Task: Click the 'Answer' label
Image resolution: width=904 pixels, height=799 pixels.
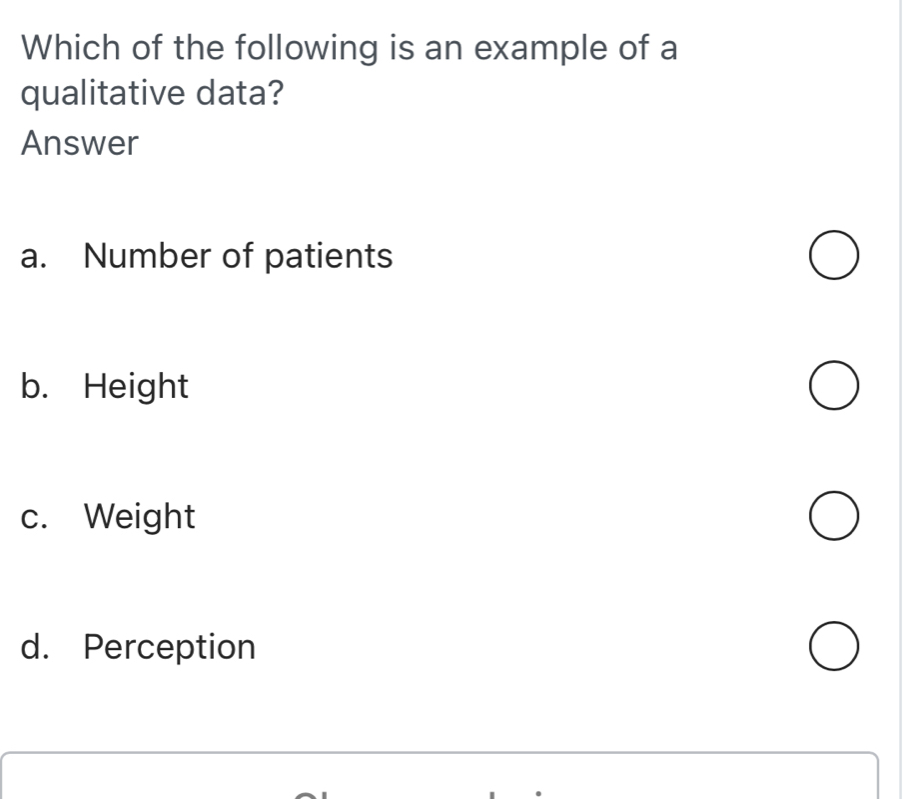Action: pyautogui.click(x=80, y=143)
